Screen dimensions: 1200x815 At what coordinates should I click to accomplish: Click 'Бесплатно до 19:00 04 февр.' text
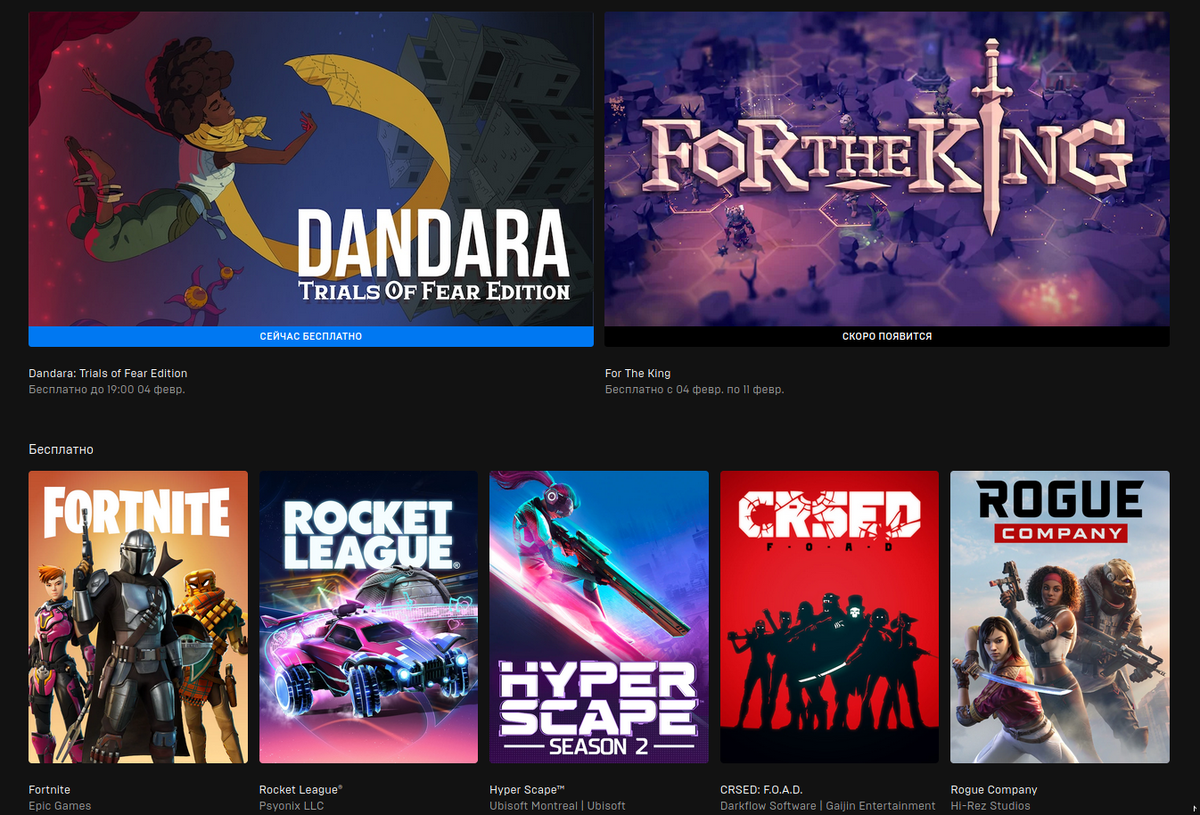click(x=107, y=390)
